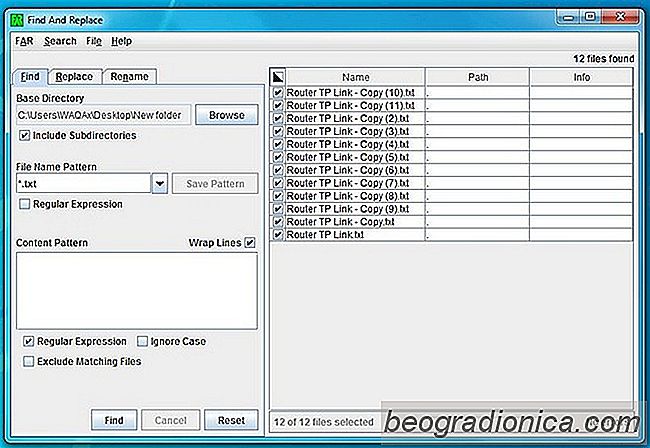Screen dimensions: 650x448
Task: Toggle the select-all files header checkbox icon
Action: click(278, 77)
